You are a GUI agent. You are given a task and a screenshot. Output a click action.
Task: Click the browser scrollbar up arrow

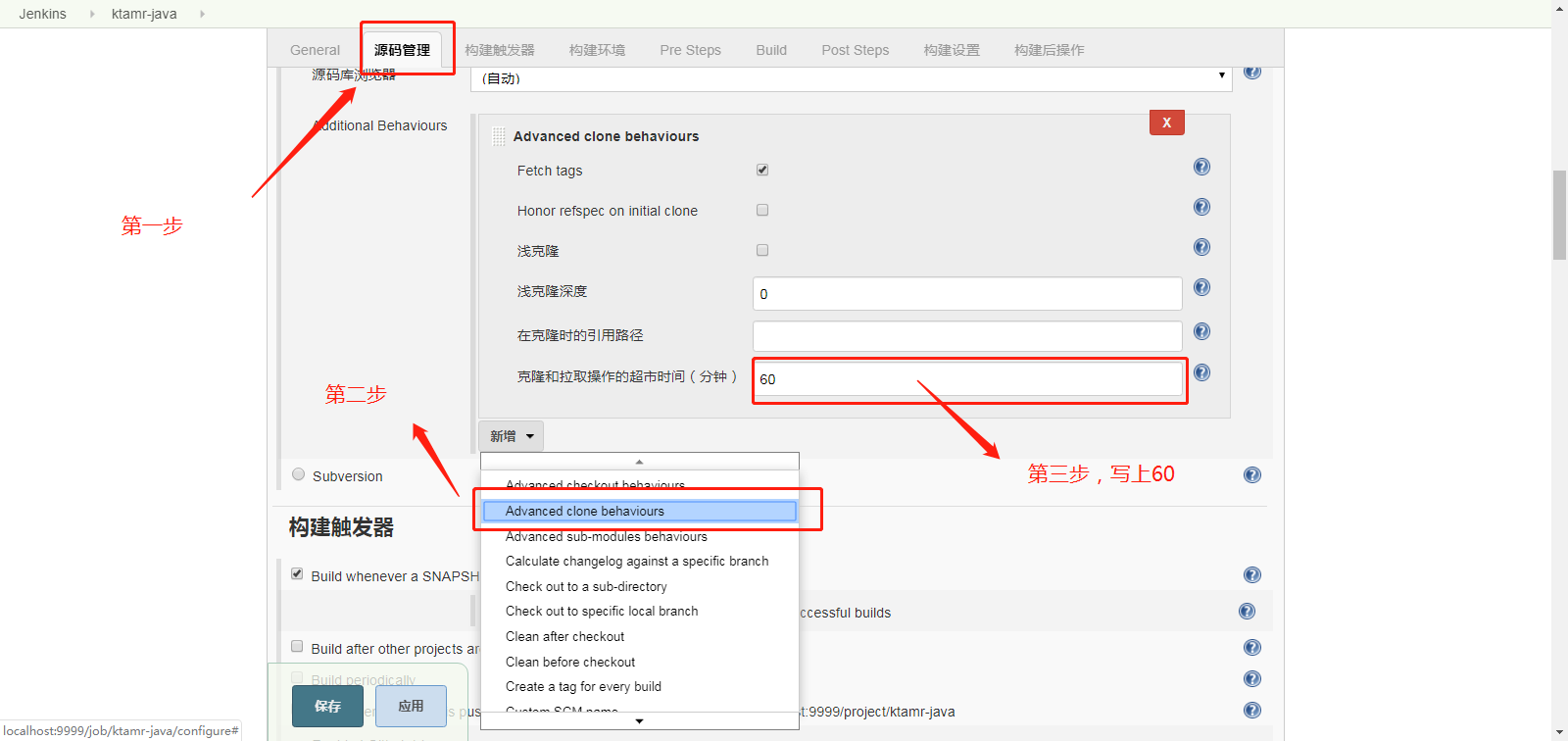(1559, 7)
